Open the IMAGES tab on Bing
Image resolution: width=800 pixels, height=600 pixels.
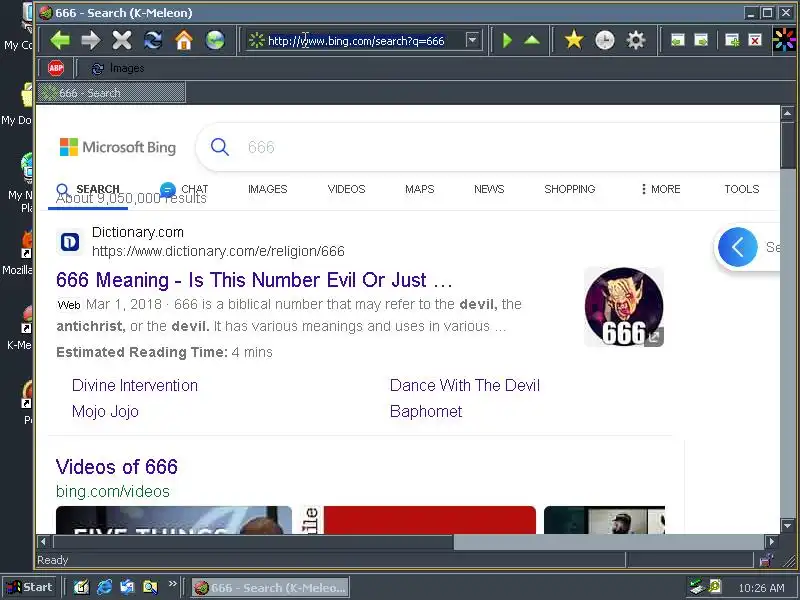pos(267,189)
